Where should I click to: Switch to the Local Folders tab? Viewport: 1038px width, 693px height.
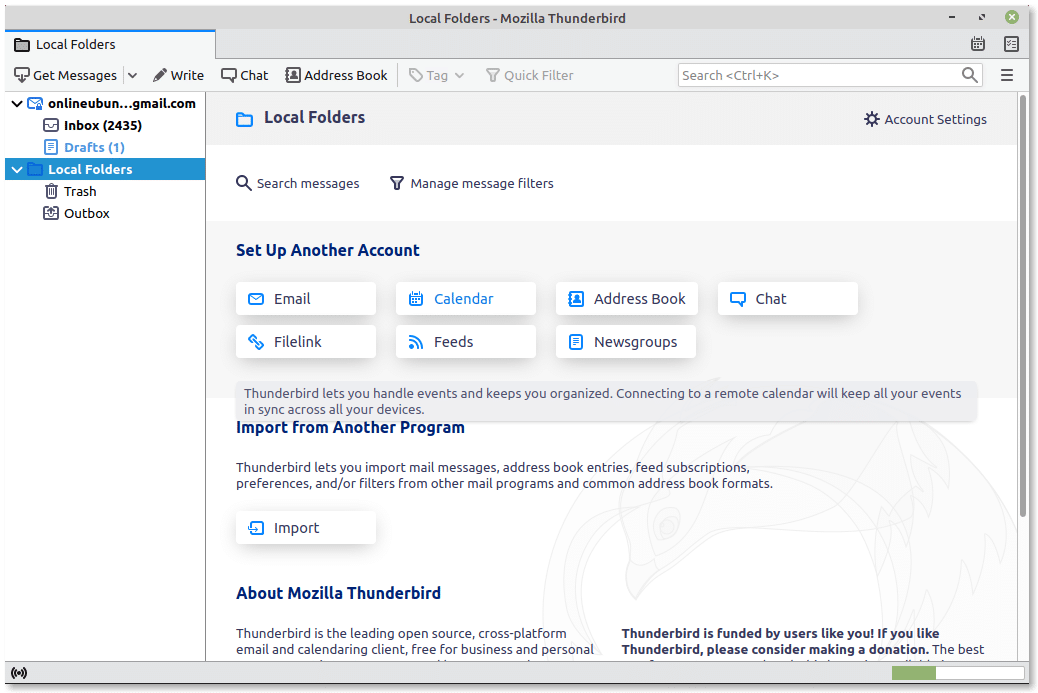tap(75, 44)
